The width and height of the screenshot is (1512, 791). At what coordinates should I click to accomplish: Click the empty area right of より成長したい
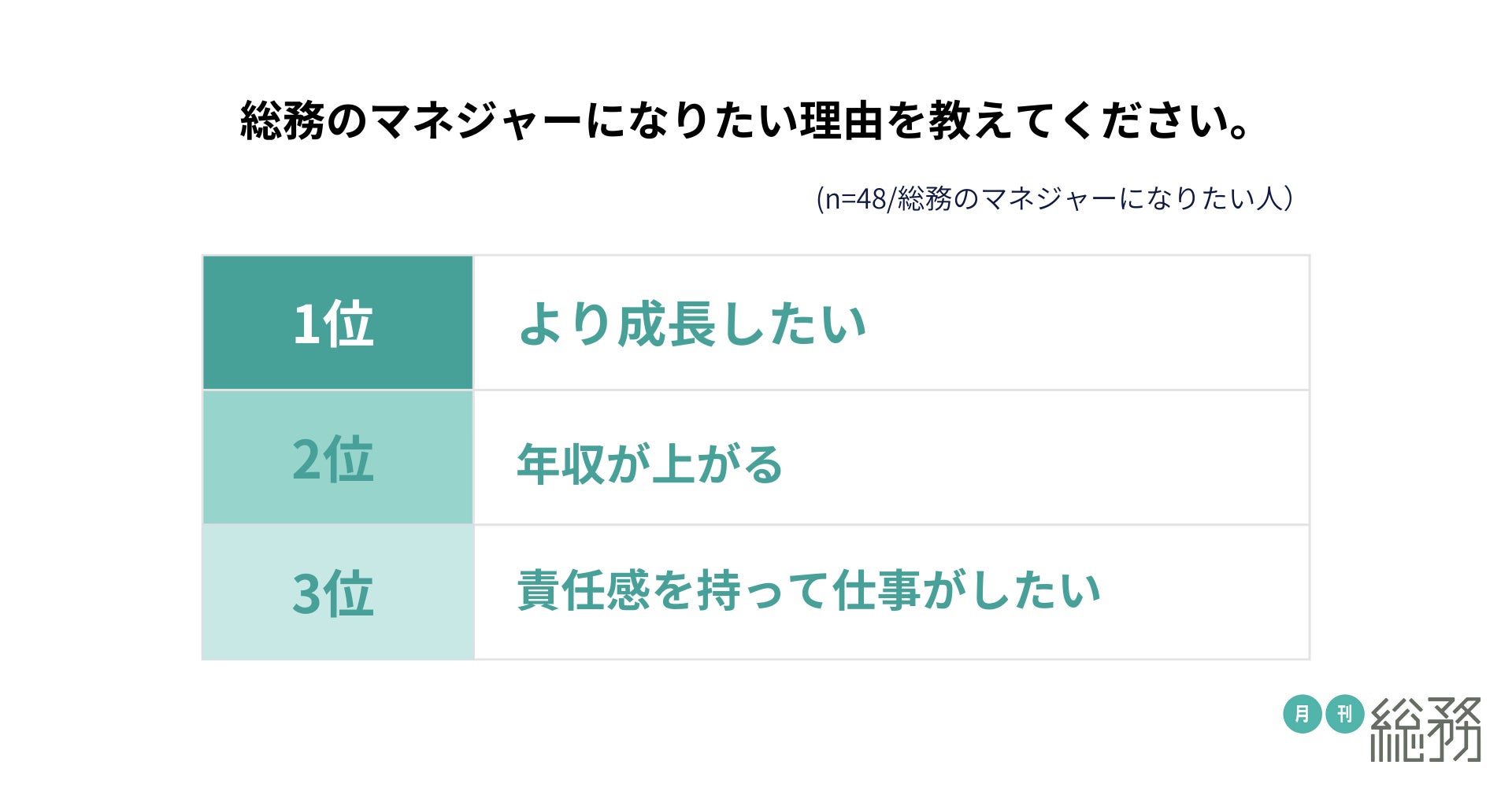1087,323
